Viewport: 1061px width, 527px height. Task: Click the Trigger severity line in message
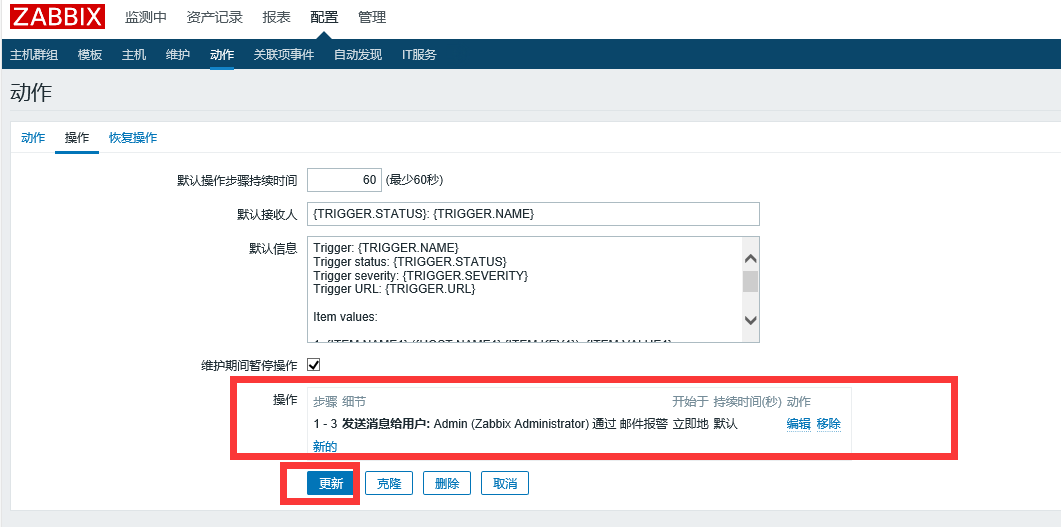[x=420, y=275]
